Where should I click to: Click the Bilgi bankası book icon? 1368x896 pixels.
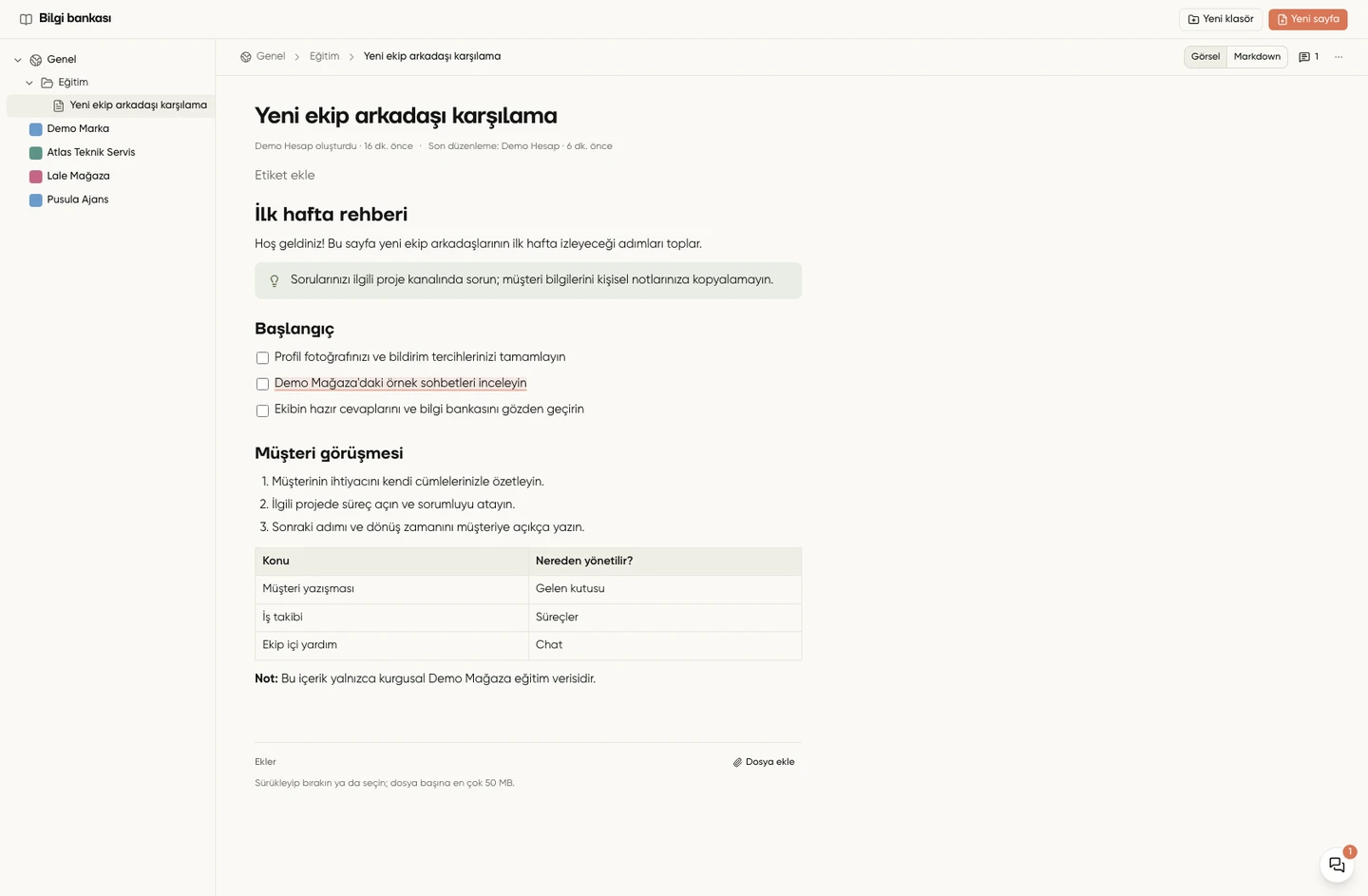tap(26, 19)
